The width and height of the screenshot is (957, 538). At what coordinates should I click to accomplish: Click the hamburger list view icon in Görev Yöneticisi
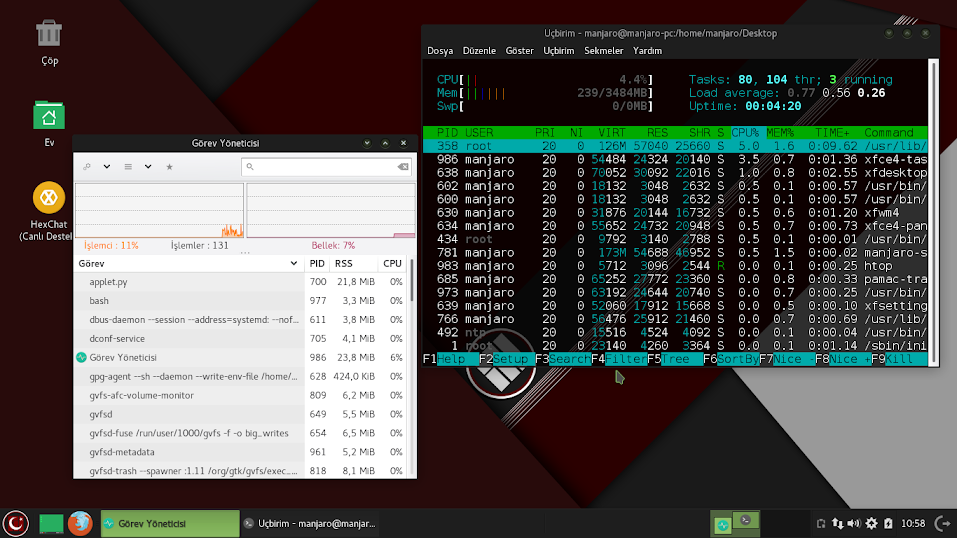tap(128, 167)
